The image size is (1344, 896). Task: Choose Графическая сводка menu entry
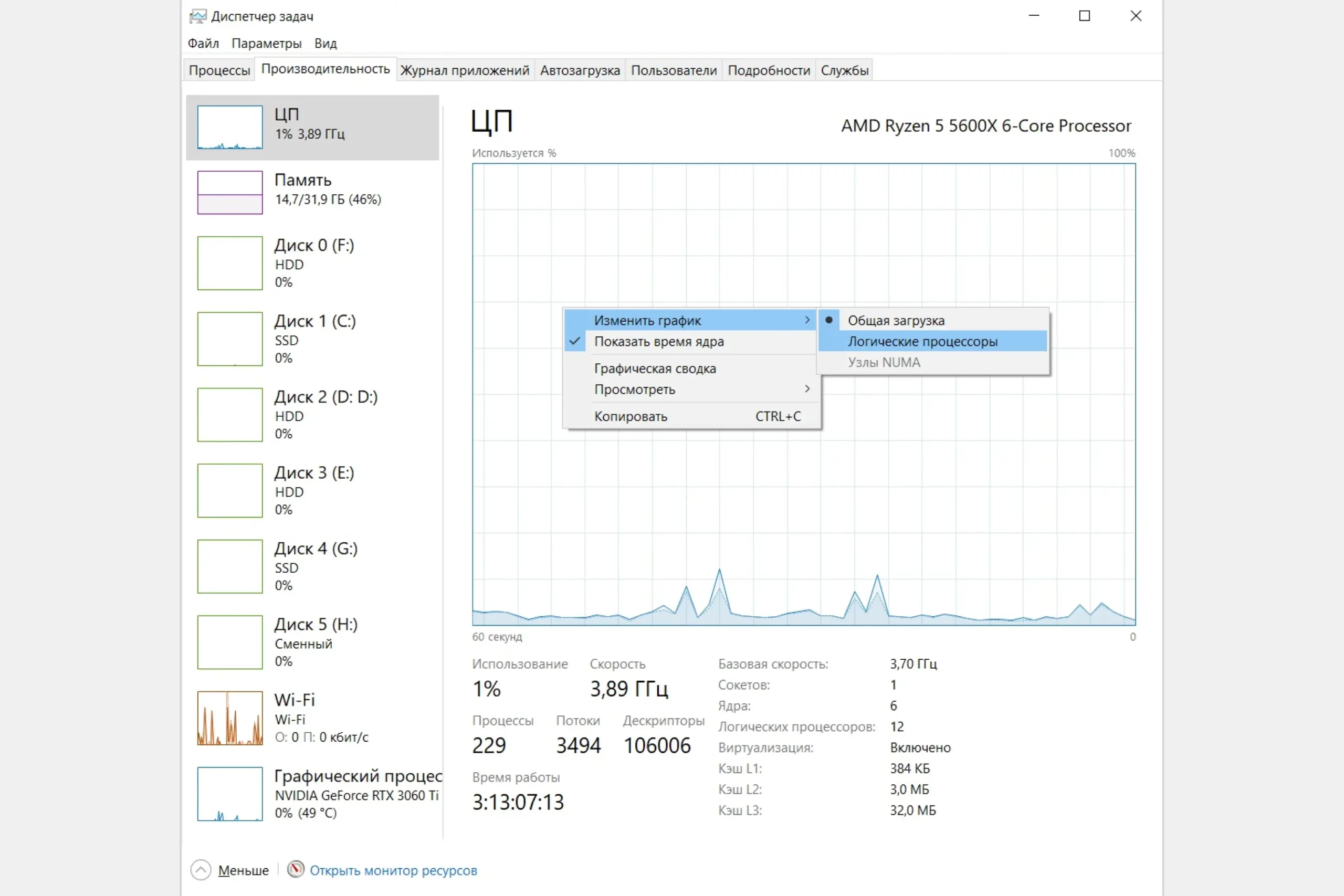click(655, 368)
